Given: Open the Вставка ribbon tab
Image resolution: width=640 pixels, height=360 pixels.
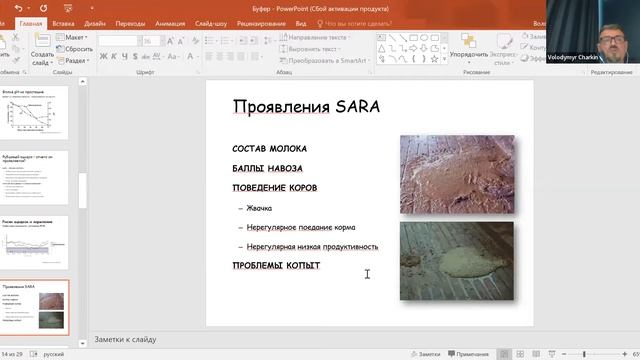Looking at the screenshot, I should pos(63,24).
